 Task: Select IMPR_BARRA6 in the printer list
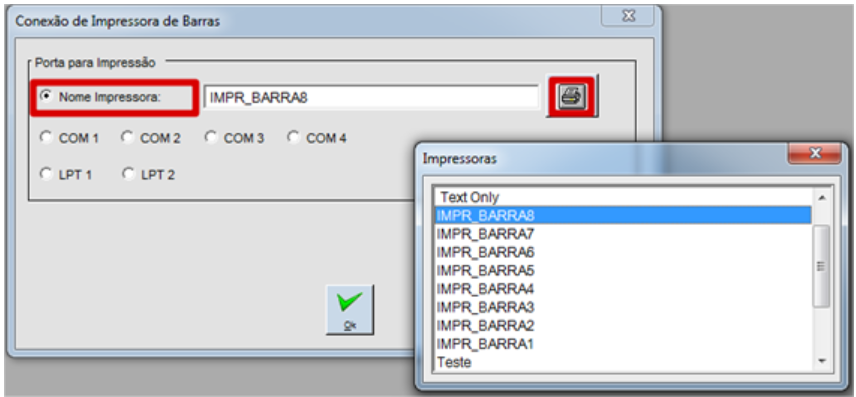(622, 253)
